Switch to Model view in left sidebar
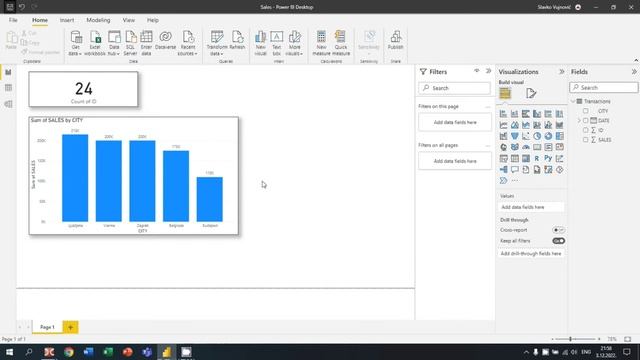 coord(8,104)
